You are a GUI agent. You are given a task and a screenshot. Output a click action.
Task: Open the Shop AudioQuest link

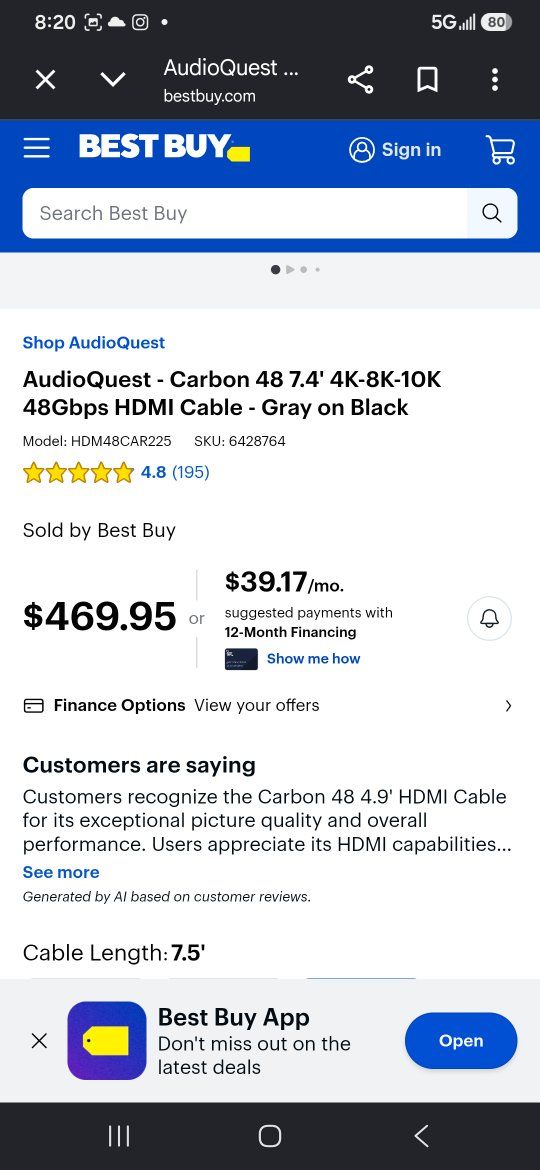click(x=94, y=342)
